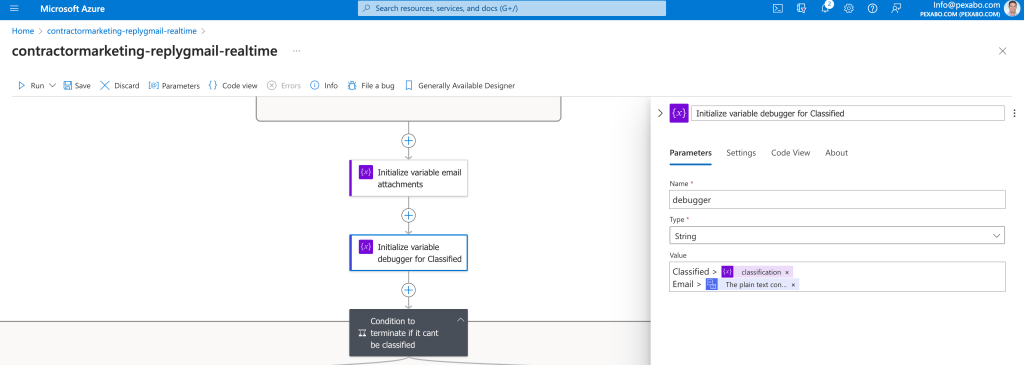Select the Condition to terminate node
The image size is (1024, 365).
[x=409, y=332]
